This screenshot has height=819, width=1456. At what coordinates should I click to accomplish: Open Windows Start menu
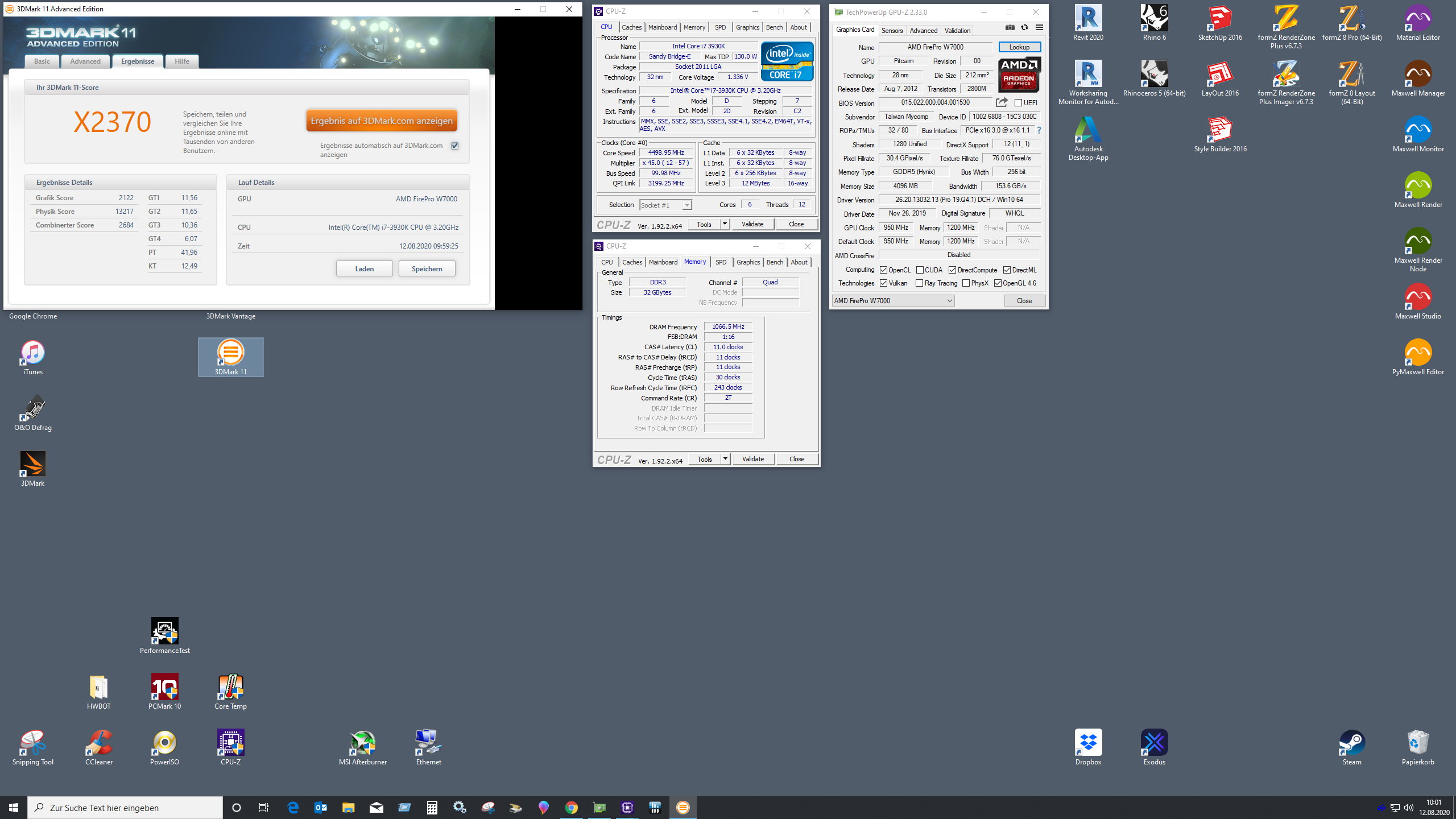(14, 807)
